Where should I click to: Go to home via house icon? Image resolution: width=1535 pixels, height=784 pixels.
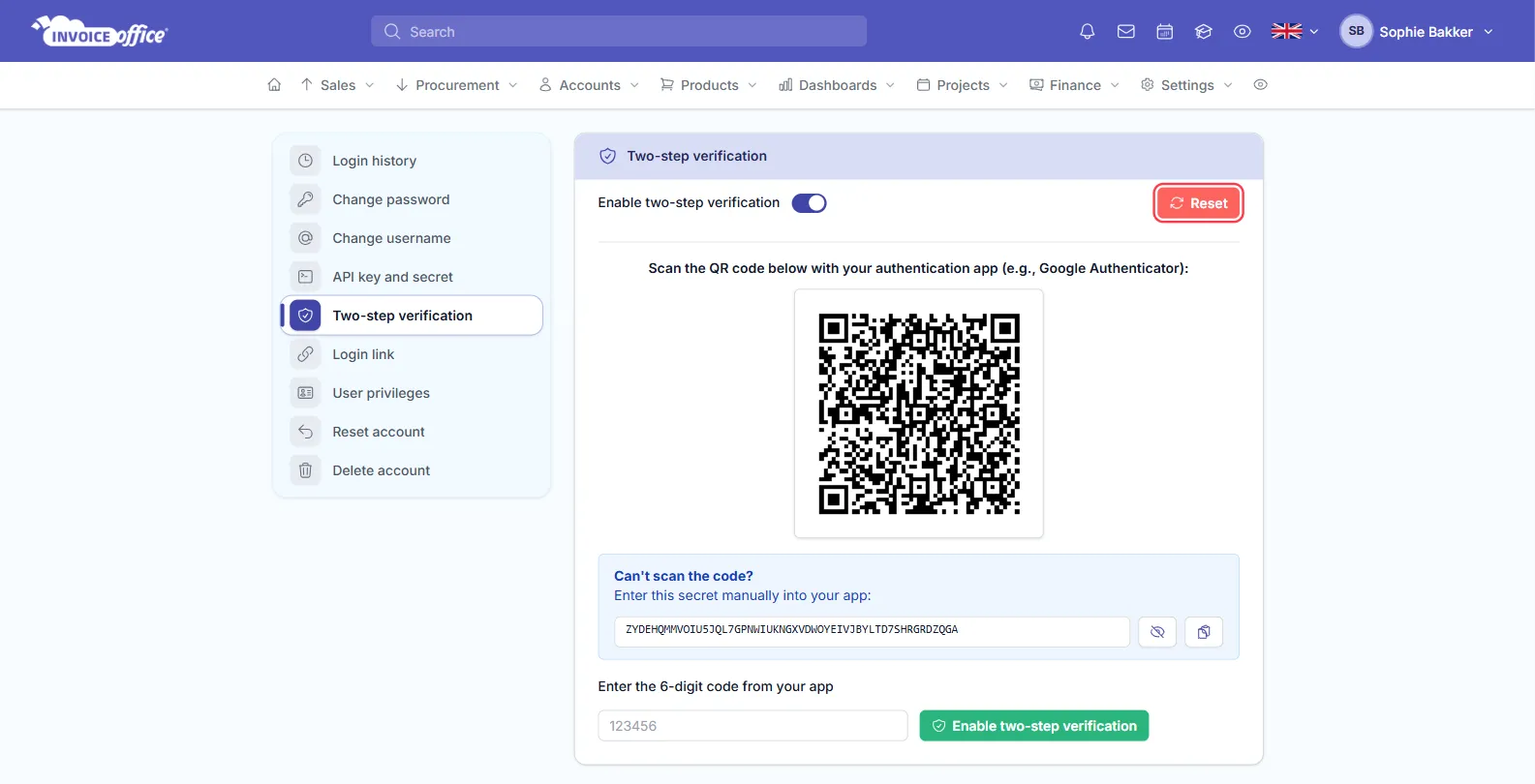pos(274,85)
